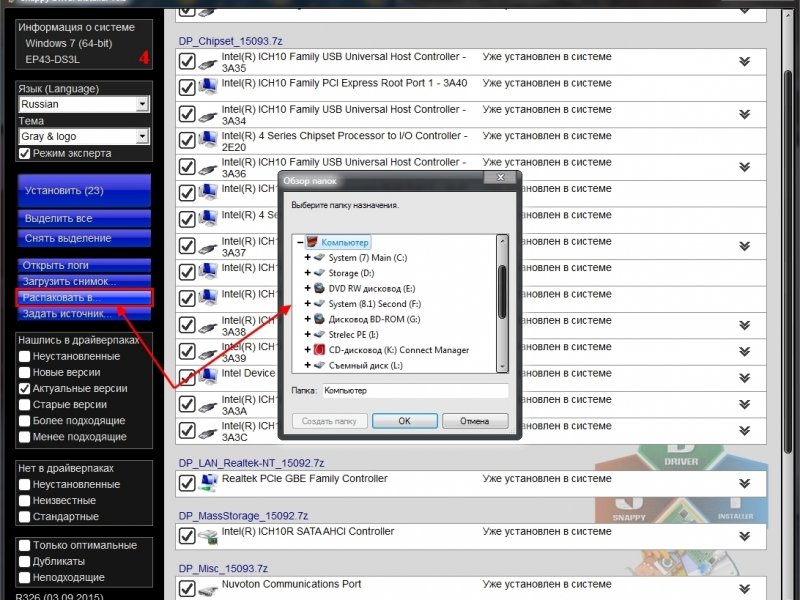
Task: Expand details chevron for Nuvoton Communications Port
Action: pos(744,589)
